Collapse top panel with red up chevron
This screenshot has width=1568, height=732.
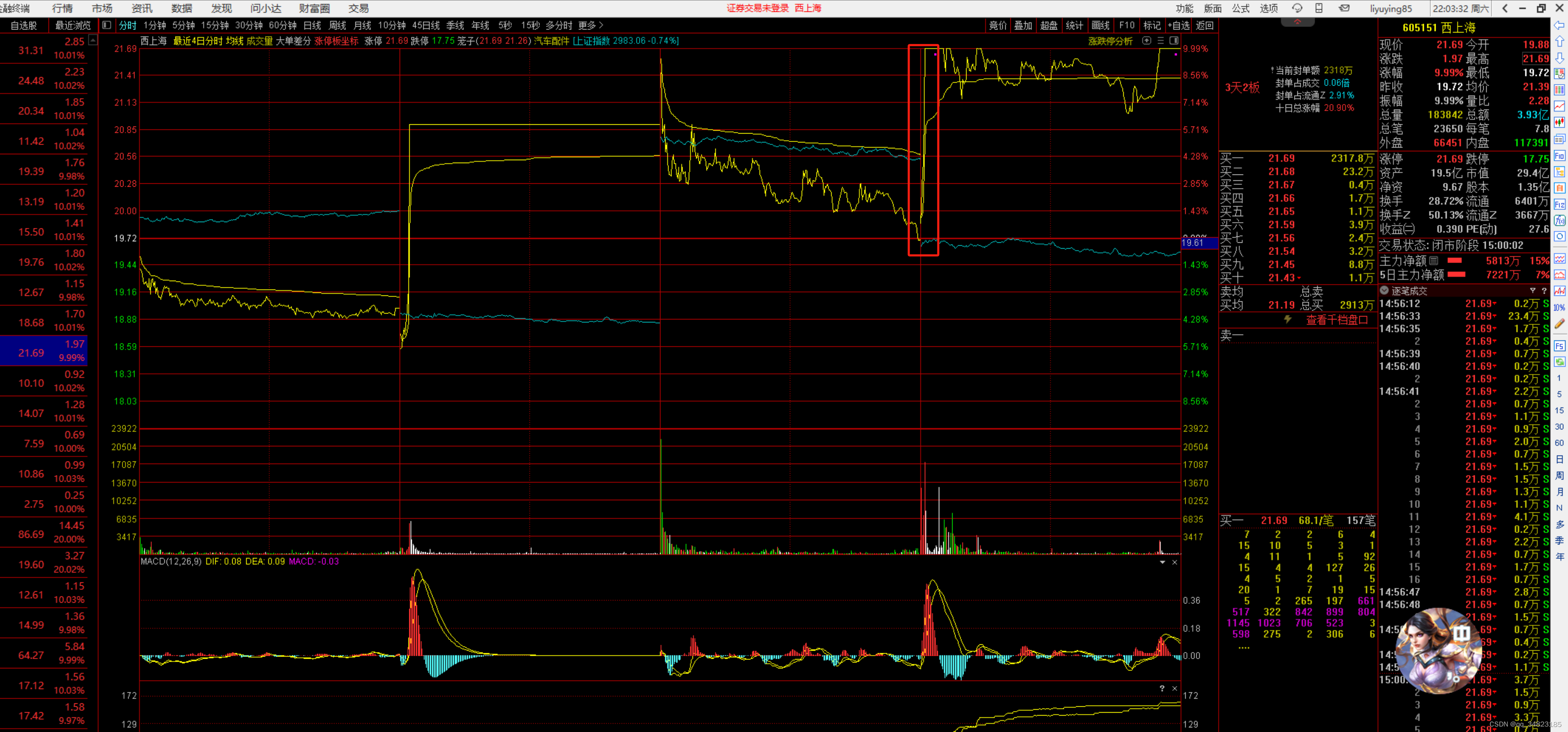1297,22
